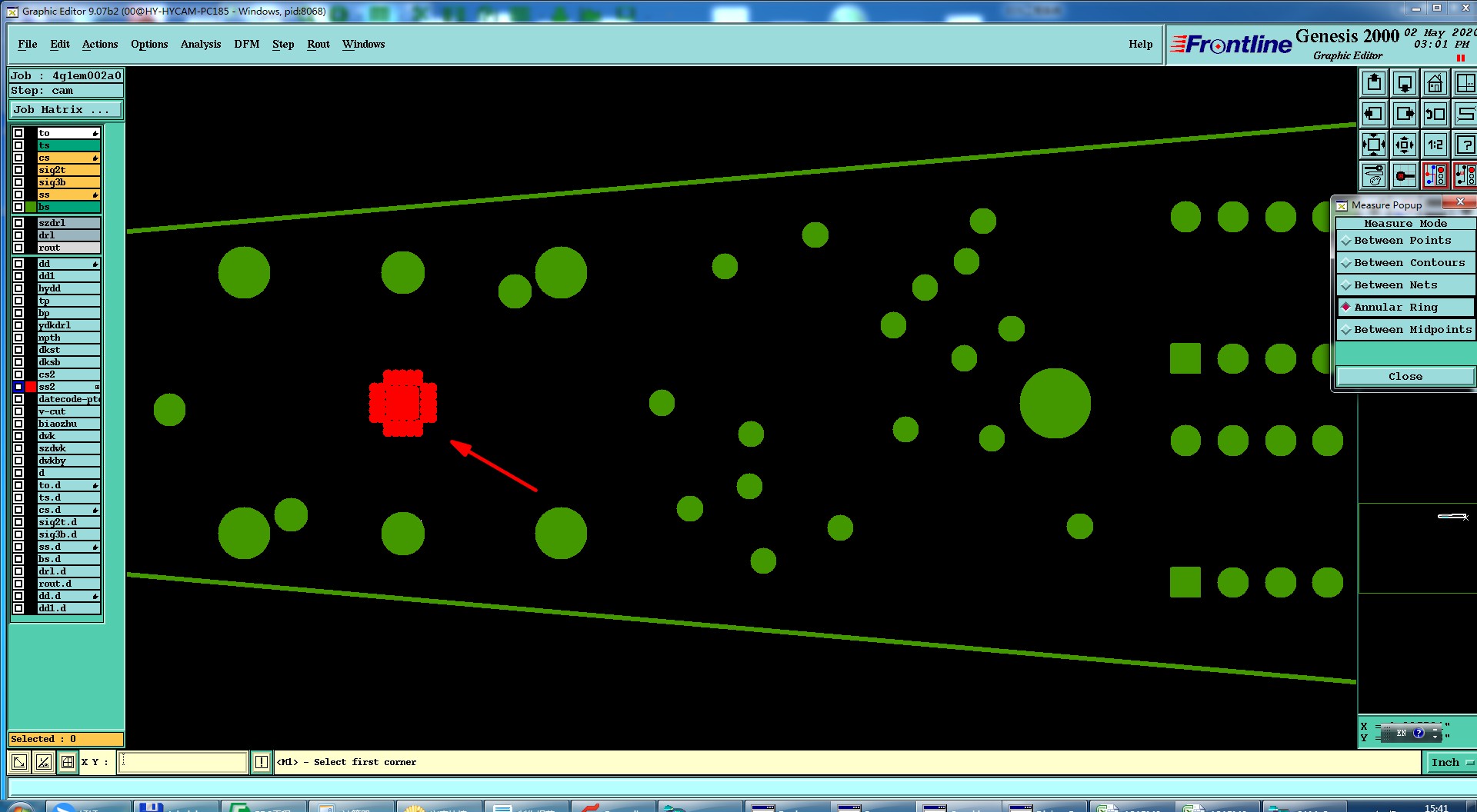Open the Analysis menu
1477x812 pixels.
[x=201, y=45]
